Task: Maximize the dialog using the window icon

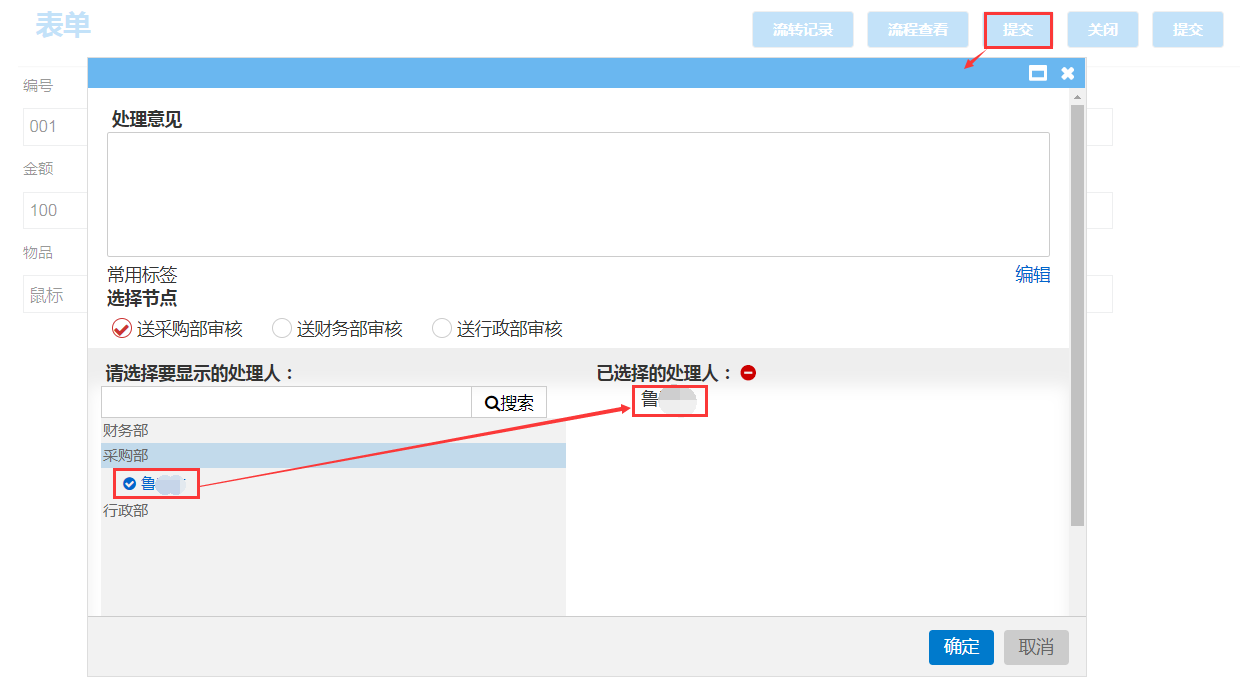Action: [x=1038, y=73]
